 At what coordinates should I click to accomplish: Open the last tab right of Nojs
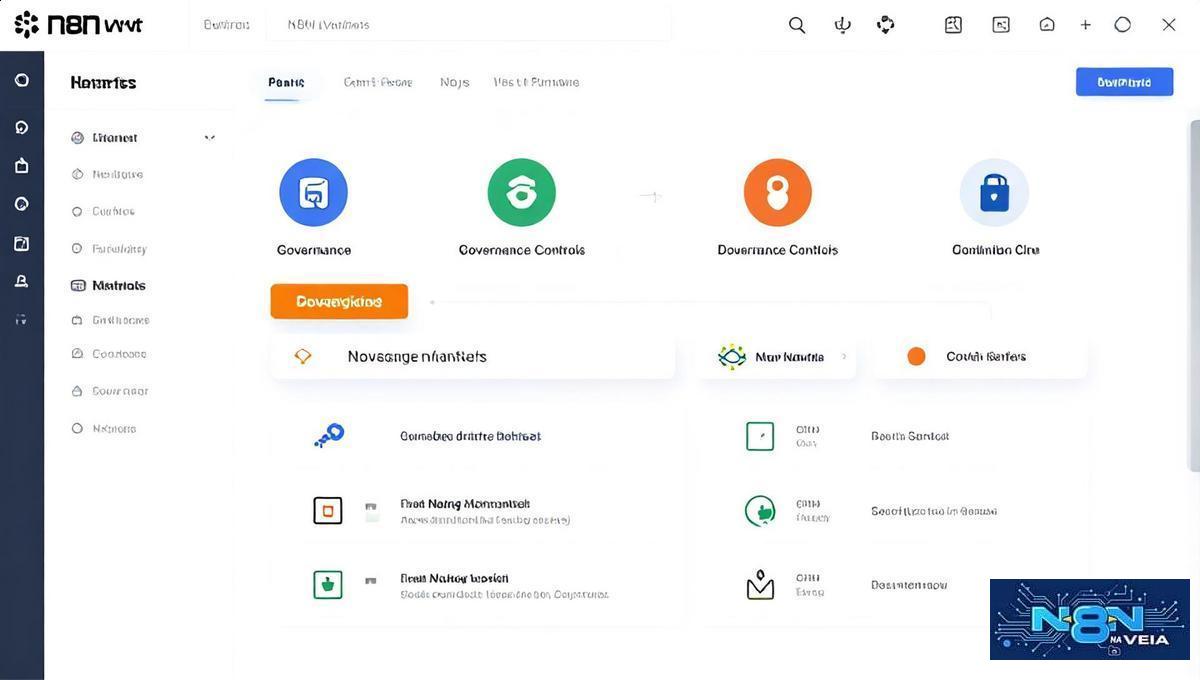coord(536,82)
